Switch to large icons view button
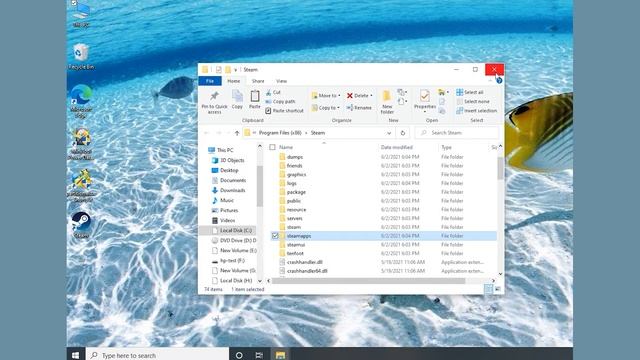This screenshot has height=360, width=640. (x=498, y=289)
